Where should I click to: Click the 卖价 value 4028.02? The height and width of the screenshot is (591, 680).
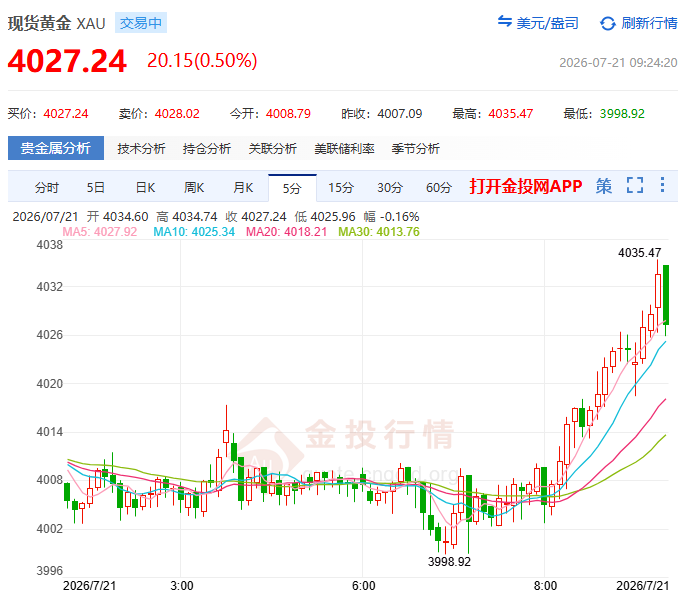177,114
